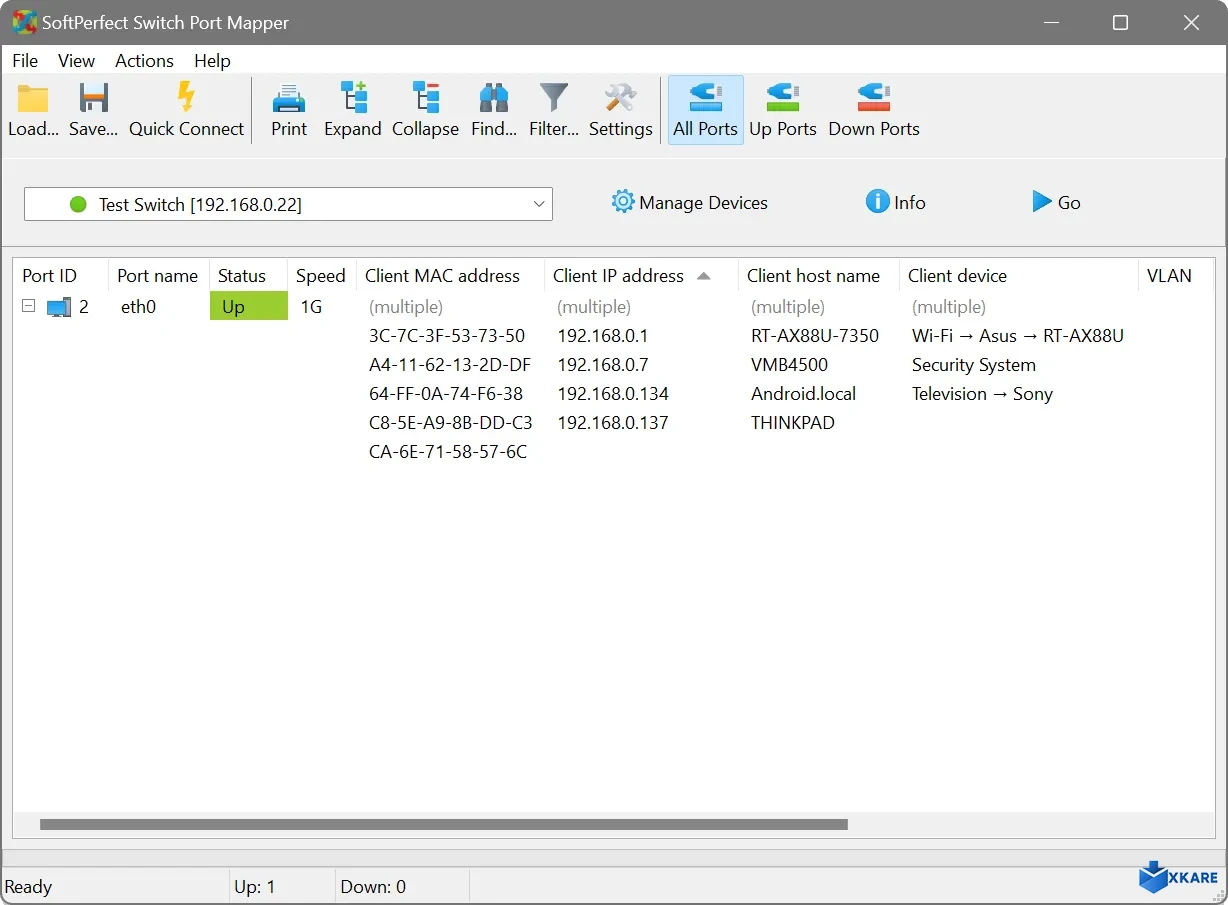Select MAC 3C-7C-3F-53-73-50
This screenshot has height=905, width=1228.
[x=447, y=336]
